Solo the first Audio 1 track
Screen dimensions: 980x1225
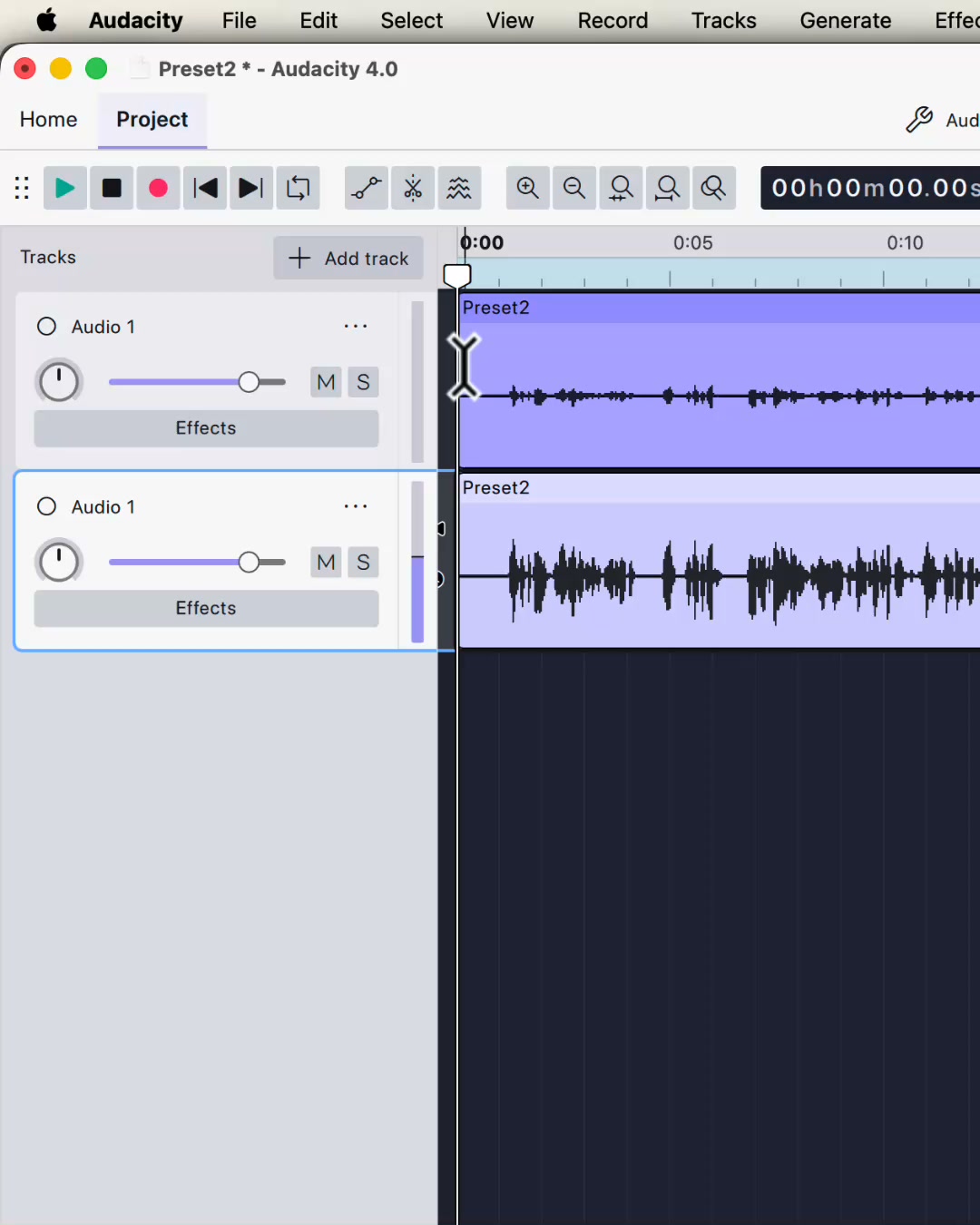[363, 382]
